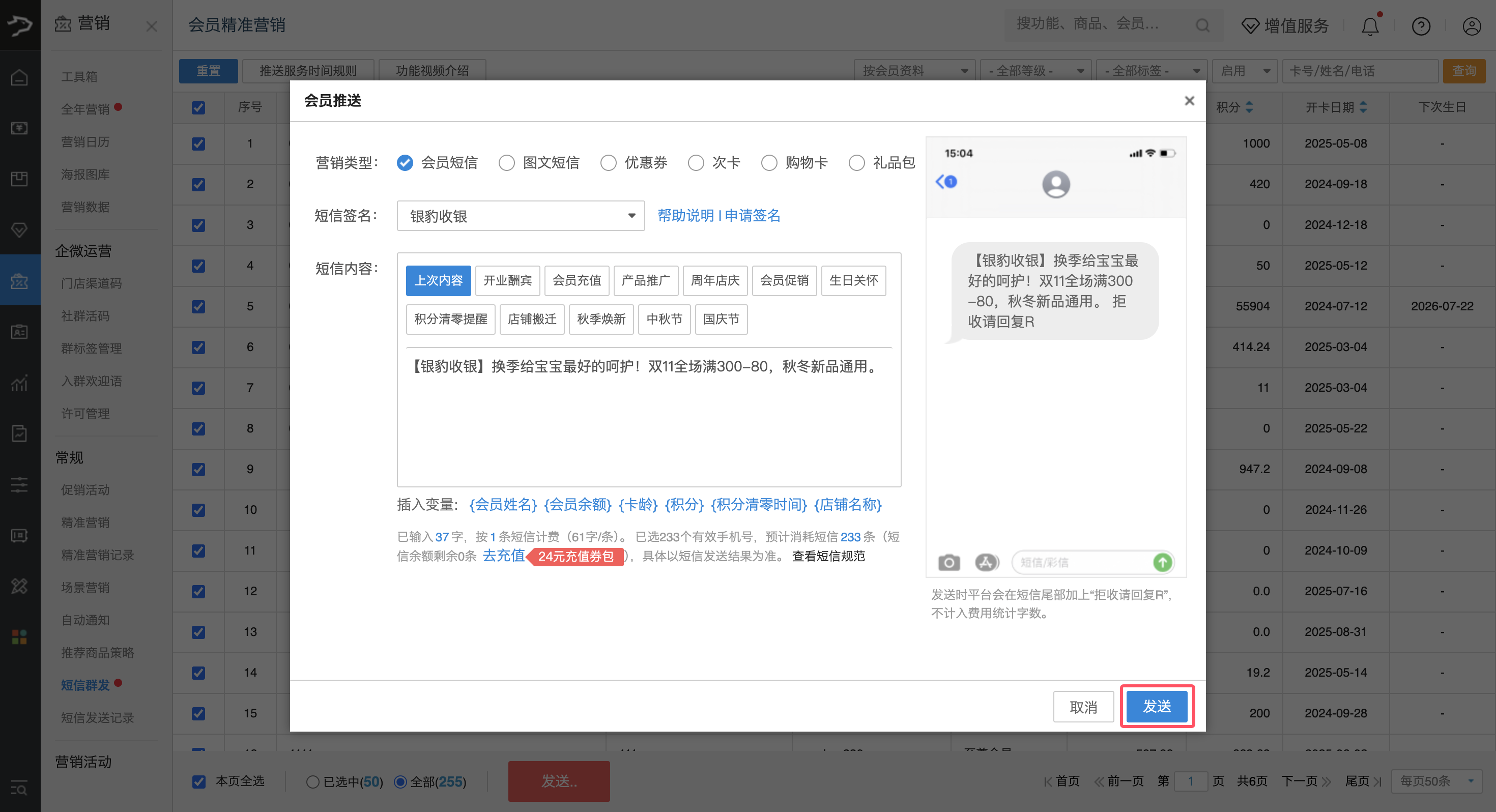Choose the 生日关怀 template tab
1496x812 pixels.
853,280
